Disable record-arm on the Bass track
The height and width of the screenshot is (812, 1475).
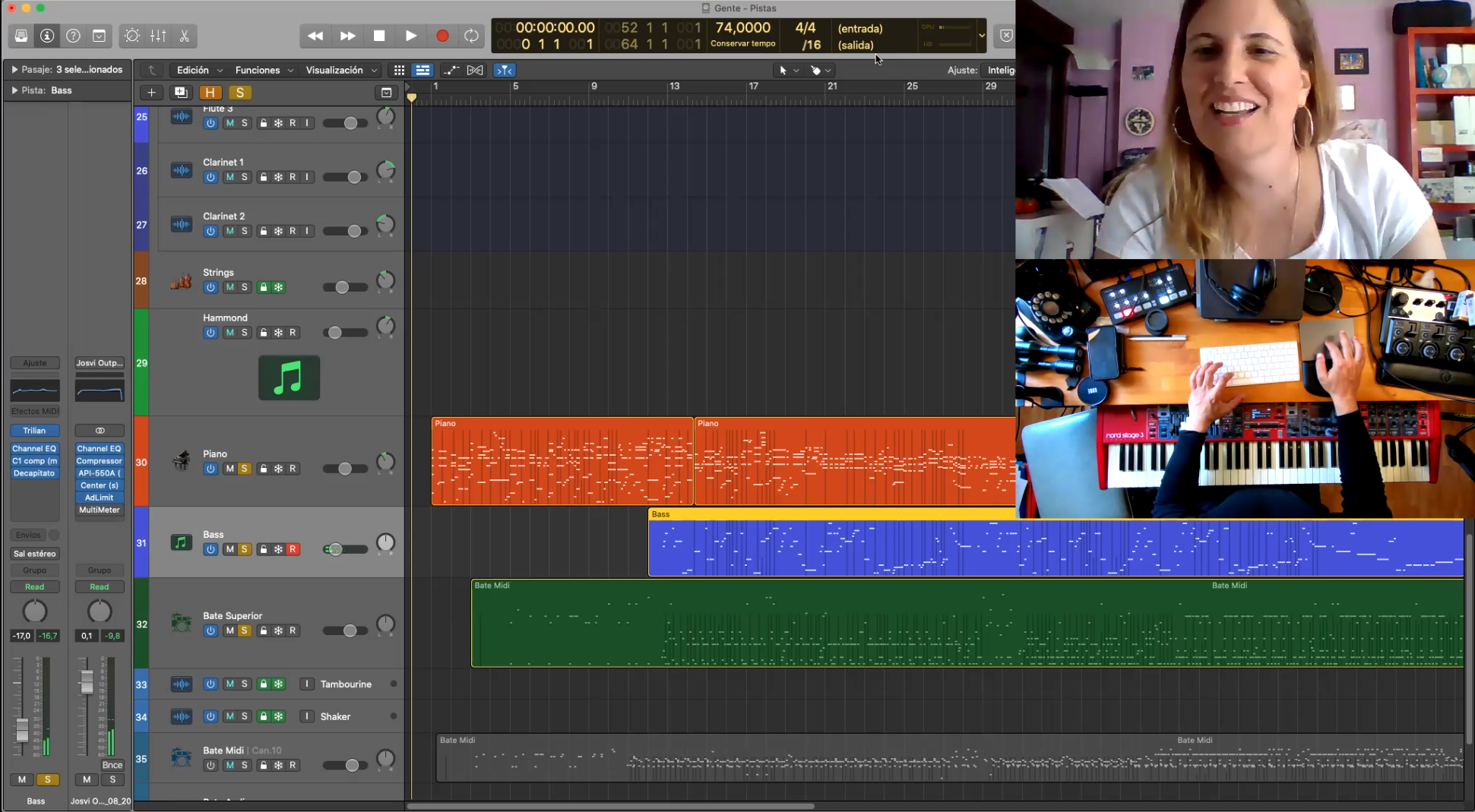click(293, 549)
